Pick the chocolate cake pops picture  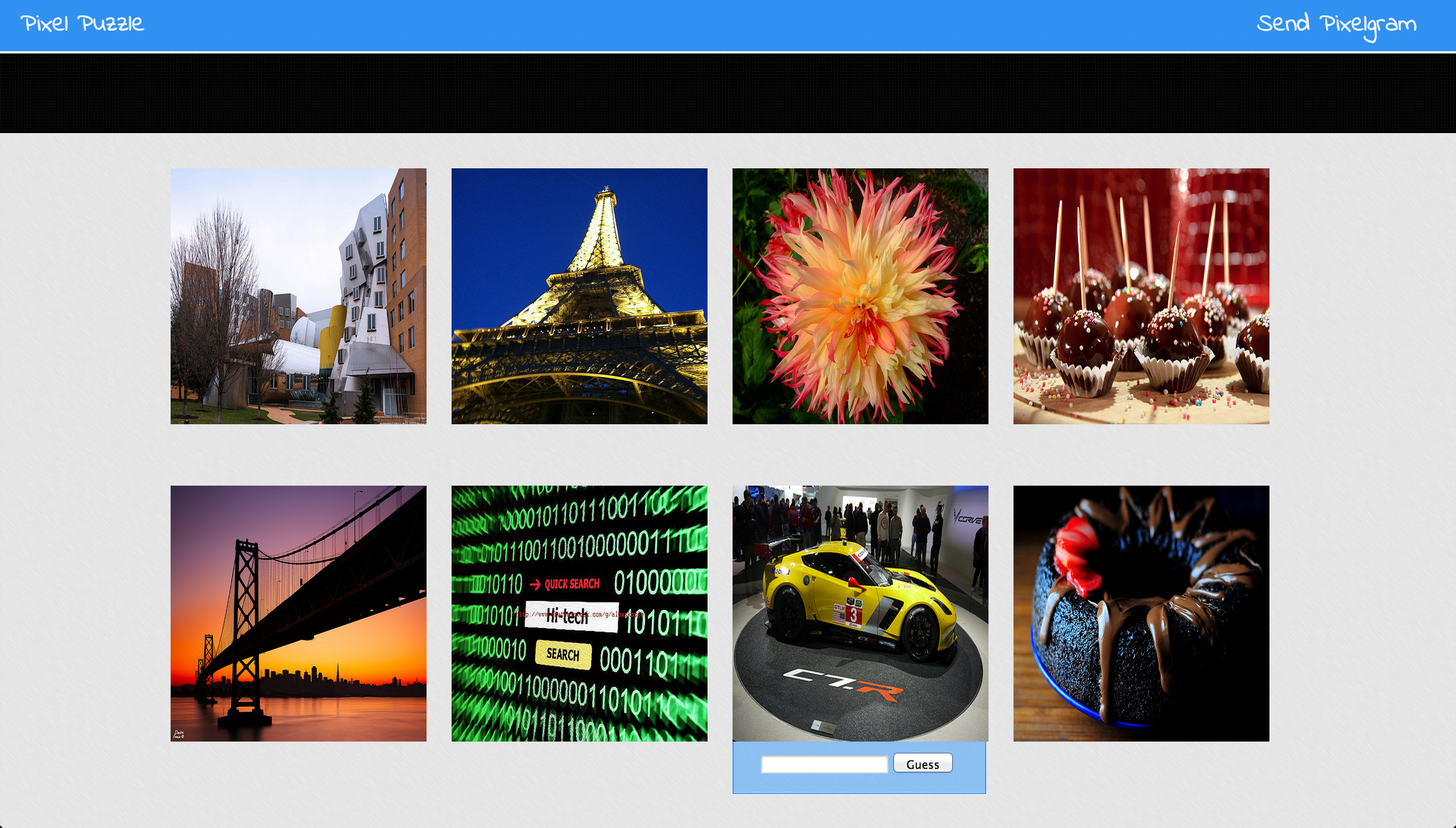click(1141, 296)
